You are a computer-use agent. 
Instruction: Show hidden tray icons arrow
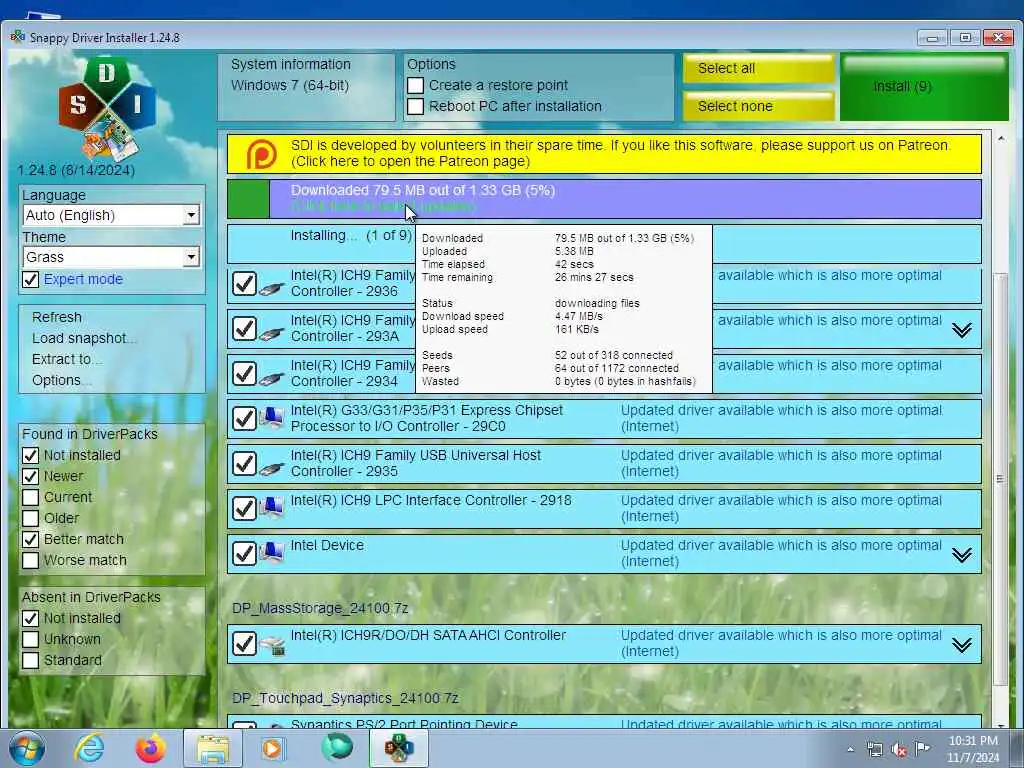pos(850,750)
